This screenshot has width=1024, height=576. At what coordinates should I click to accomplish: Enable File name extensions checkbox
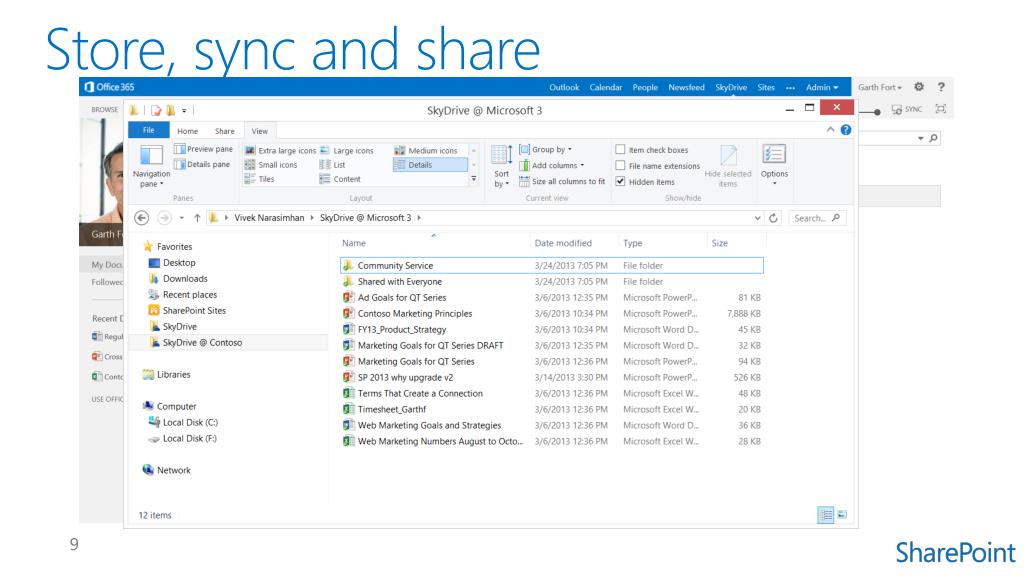coord(620,166)
